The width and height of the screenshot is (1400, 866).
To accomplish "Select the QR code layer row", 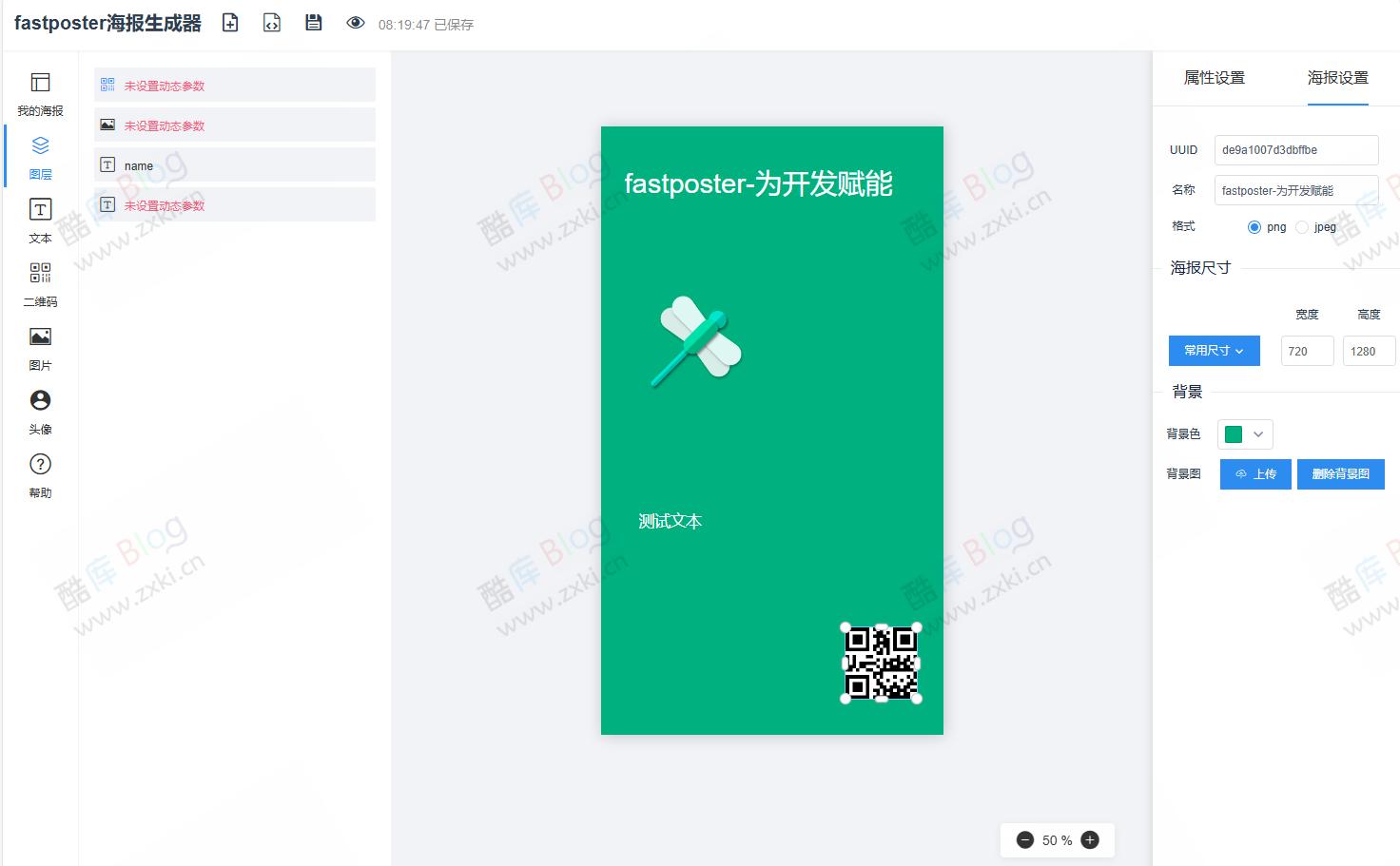I will point(235,85).
